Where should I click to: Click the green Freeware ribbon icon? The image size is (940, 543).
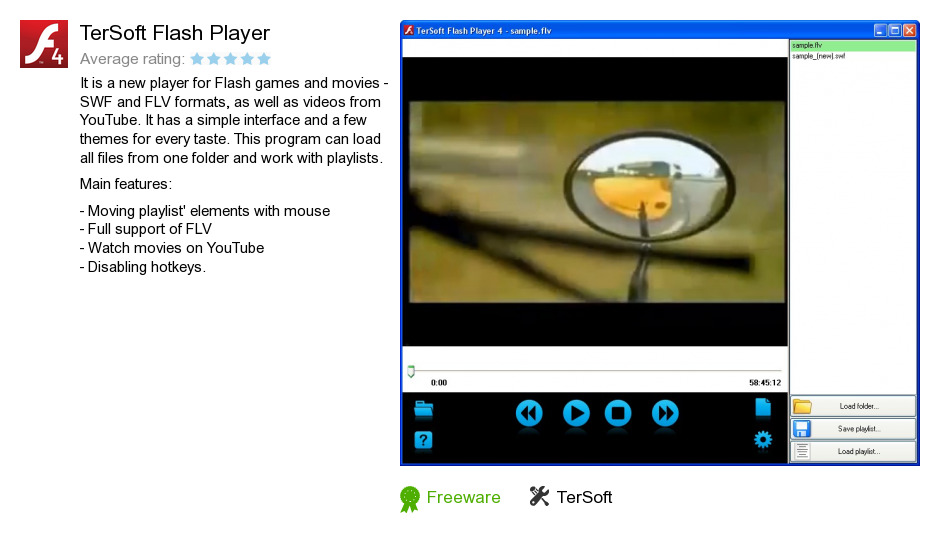(x=409, y=499)
